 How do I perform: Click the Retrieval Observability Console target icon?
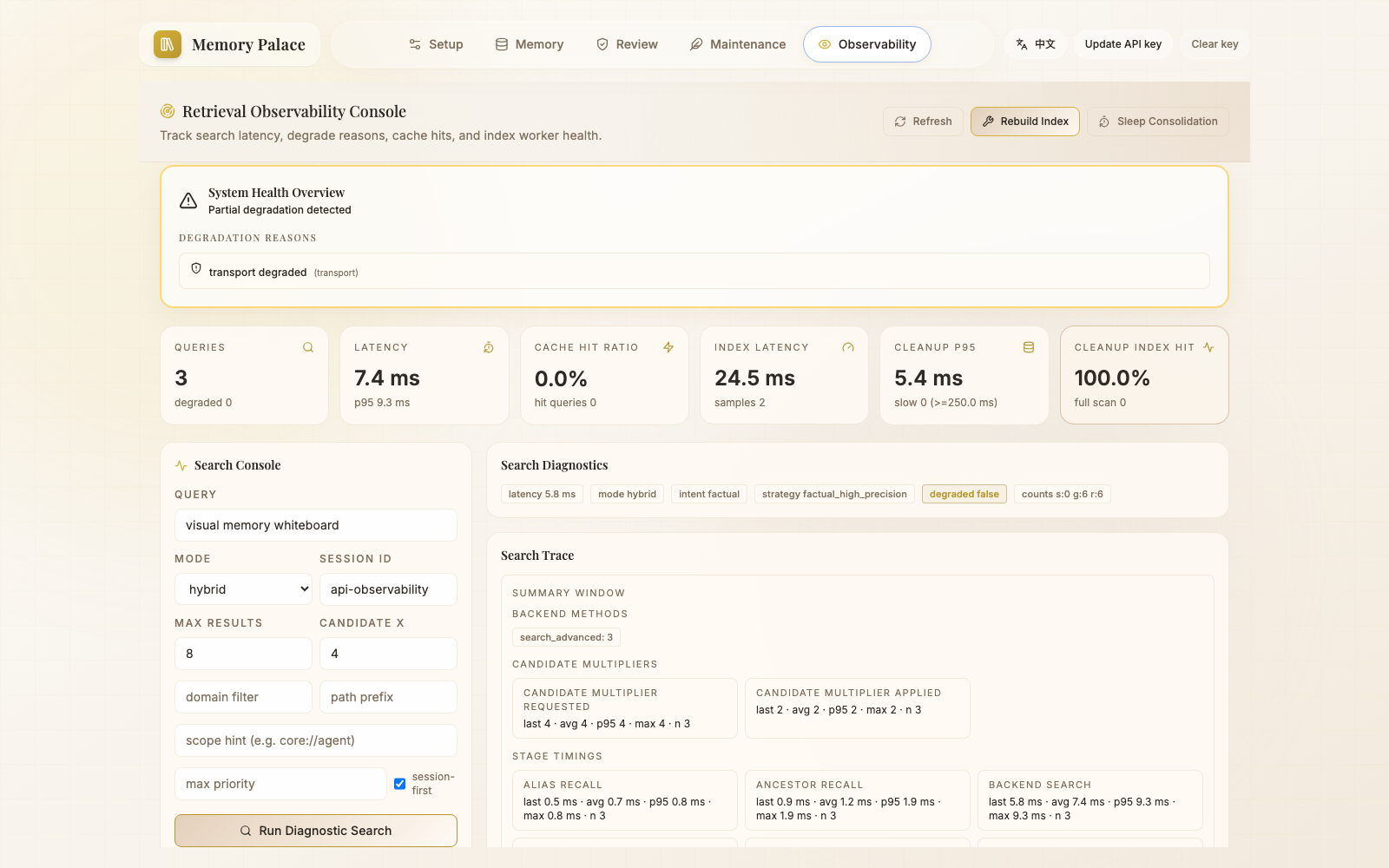tap(168, 111)
